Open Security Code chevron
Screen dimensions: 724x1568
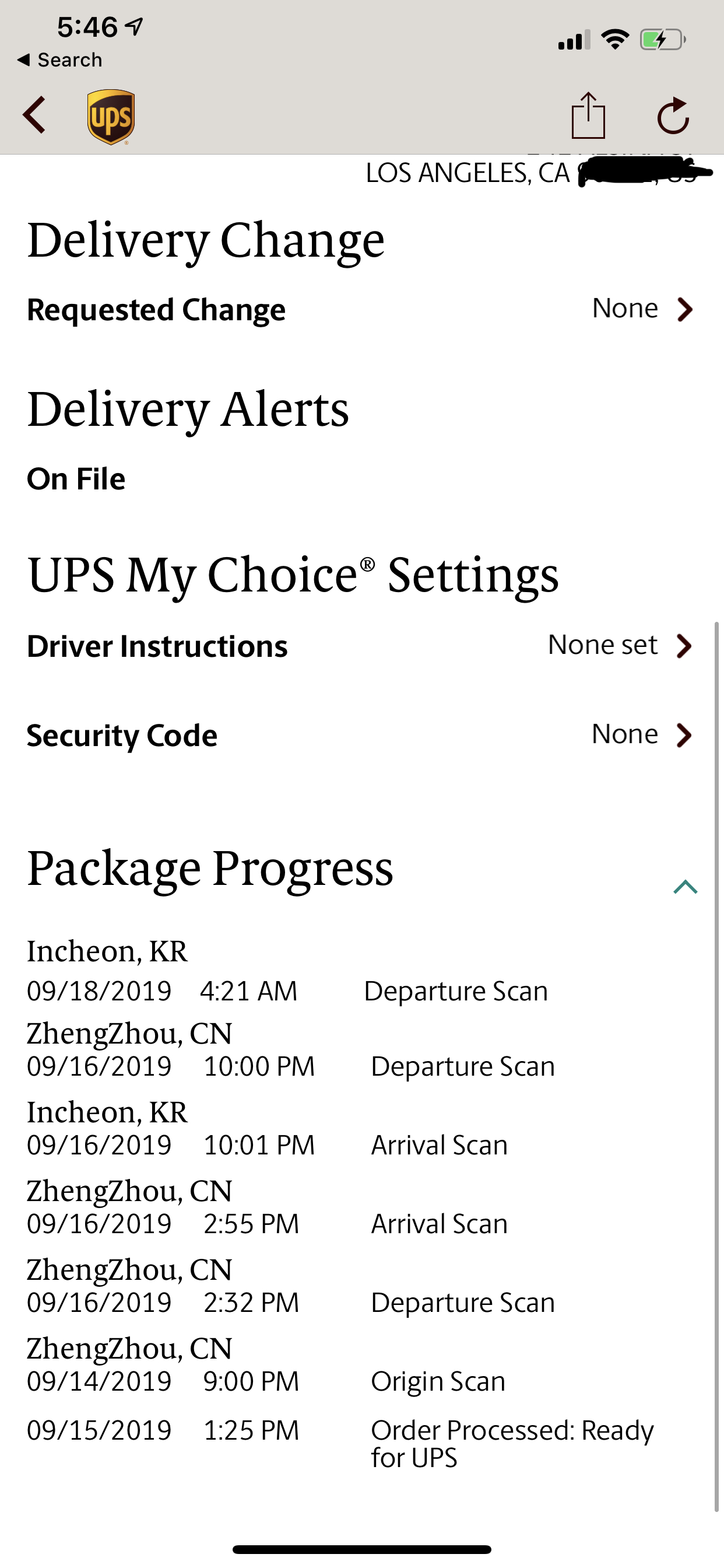pyautogui.click(x=684, y=736)
